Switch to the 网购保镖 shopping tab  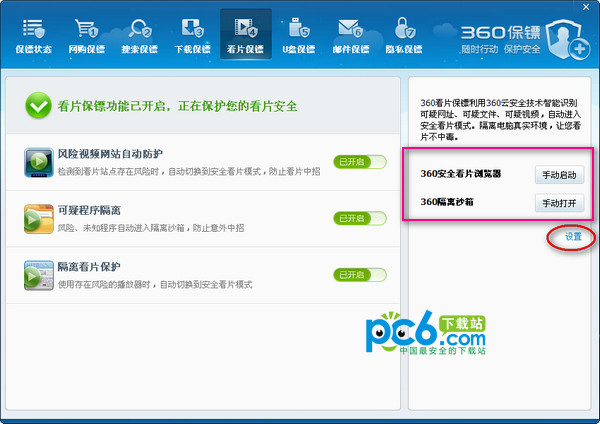pos(86,35)
